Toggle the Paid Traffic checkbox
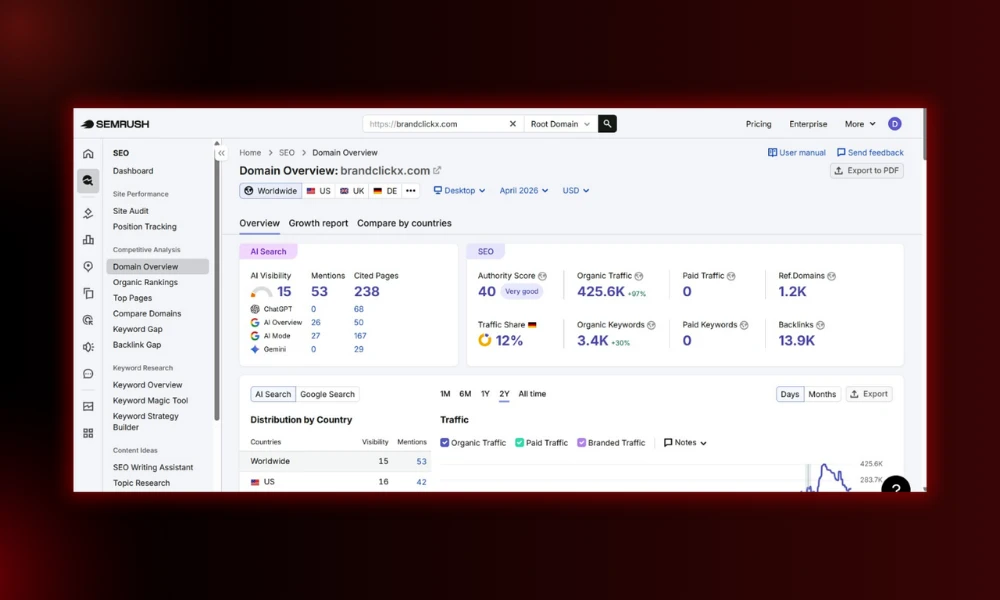The width and height of the screenshot is (1000, 600). 519,443
